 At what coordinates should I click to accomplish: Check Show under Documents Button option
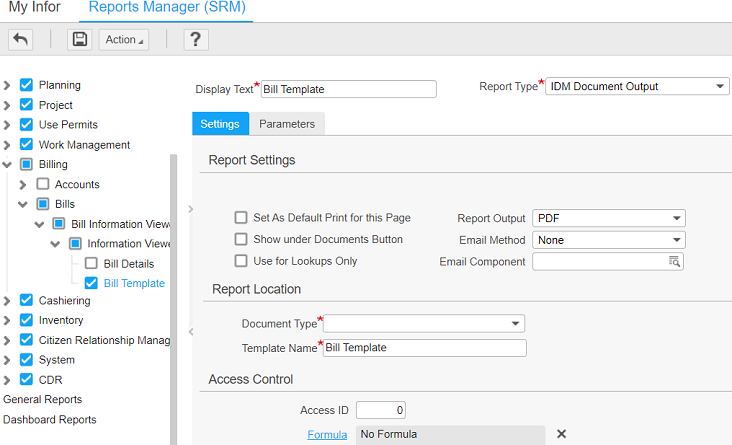click(x=241, y=240)
